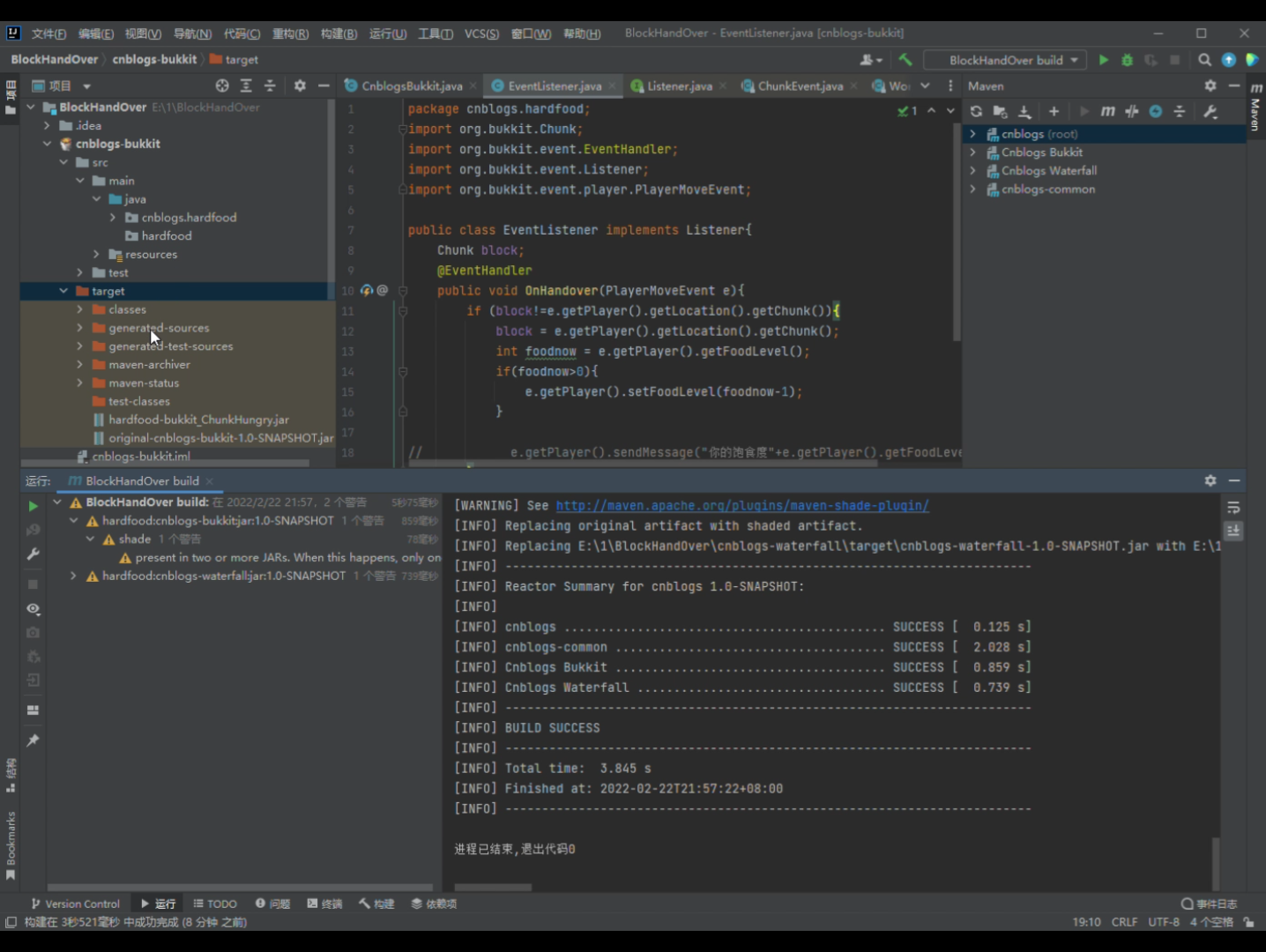
Task: Click the green hammer Build Project icon
Action: (905, 60)
